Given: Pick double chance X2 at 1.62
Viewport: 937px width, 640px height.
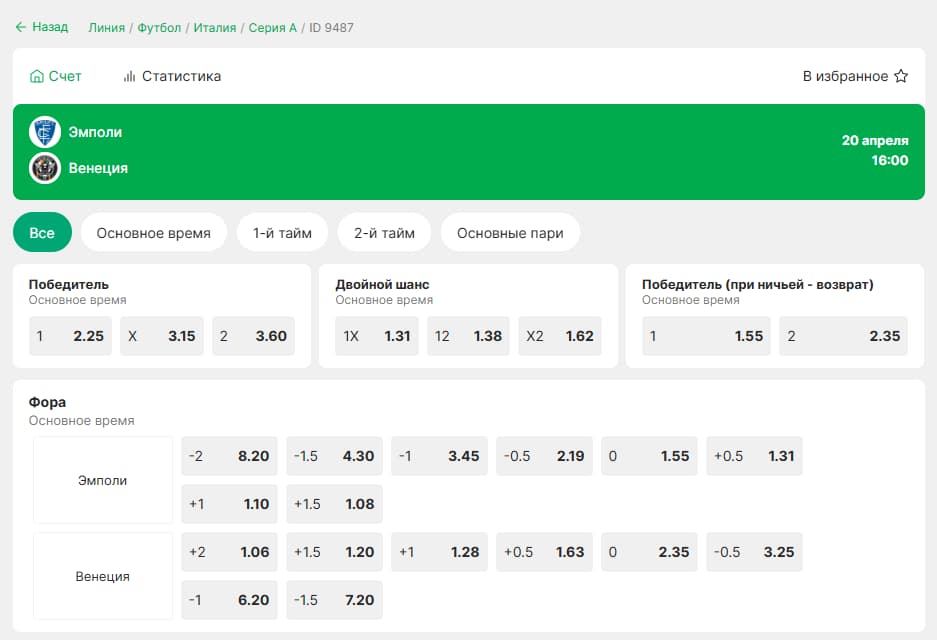Looking at the screenshot, I should 560,336.
